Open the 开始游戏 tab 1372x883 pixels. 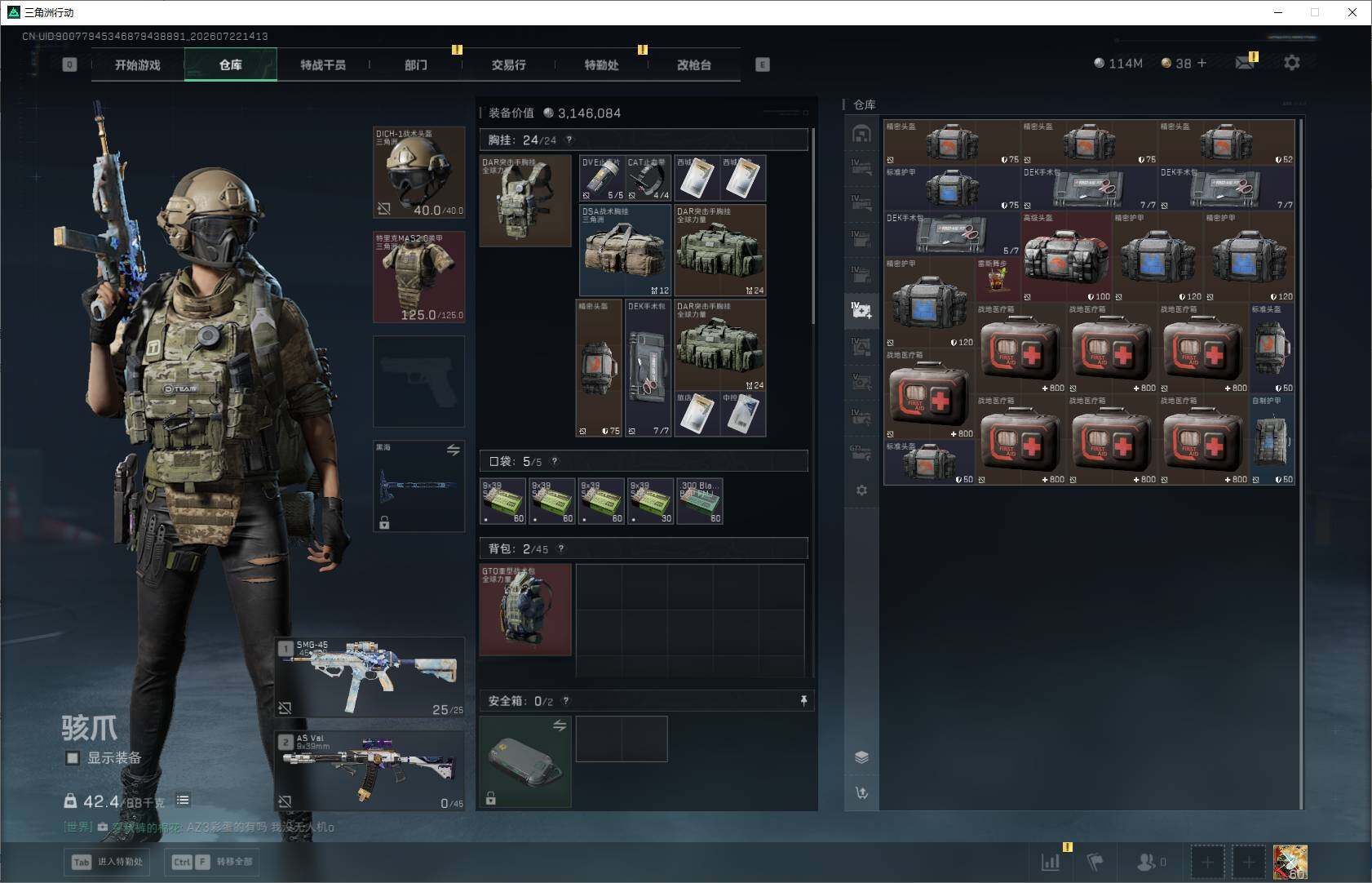coord(138,64)
